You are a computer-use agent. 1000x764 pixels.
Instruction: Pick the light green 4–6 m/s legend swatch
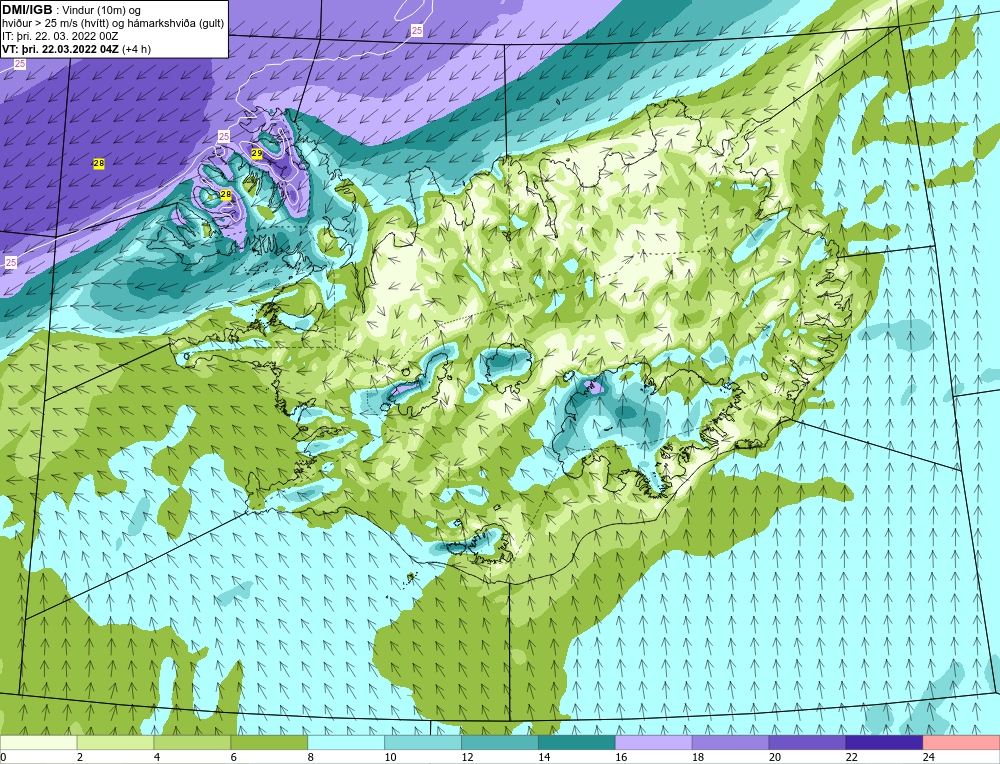(x=192, y=742)
